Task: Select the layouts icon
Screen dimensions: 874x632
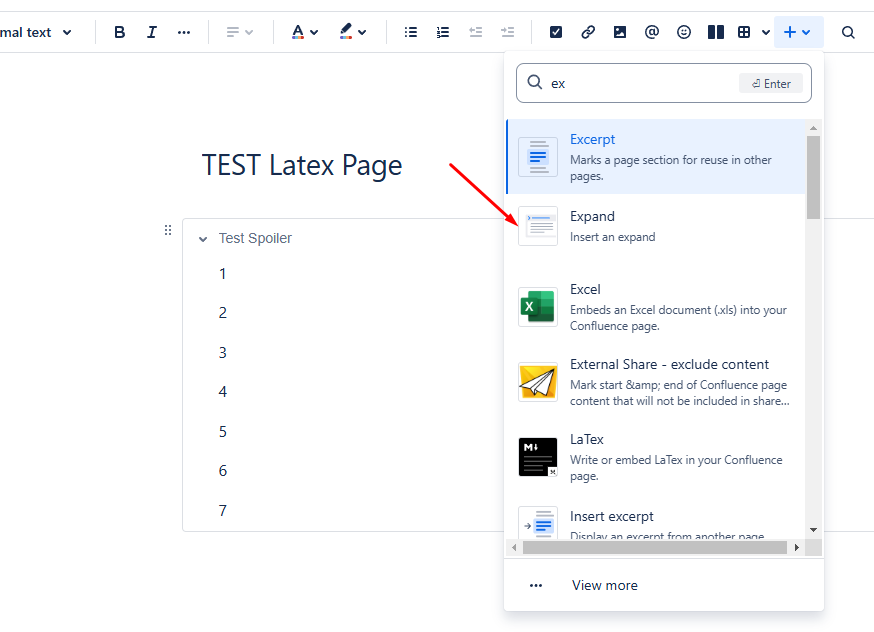Action: click(716, 31)
